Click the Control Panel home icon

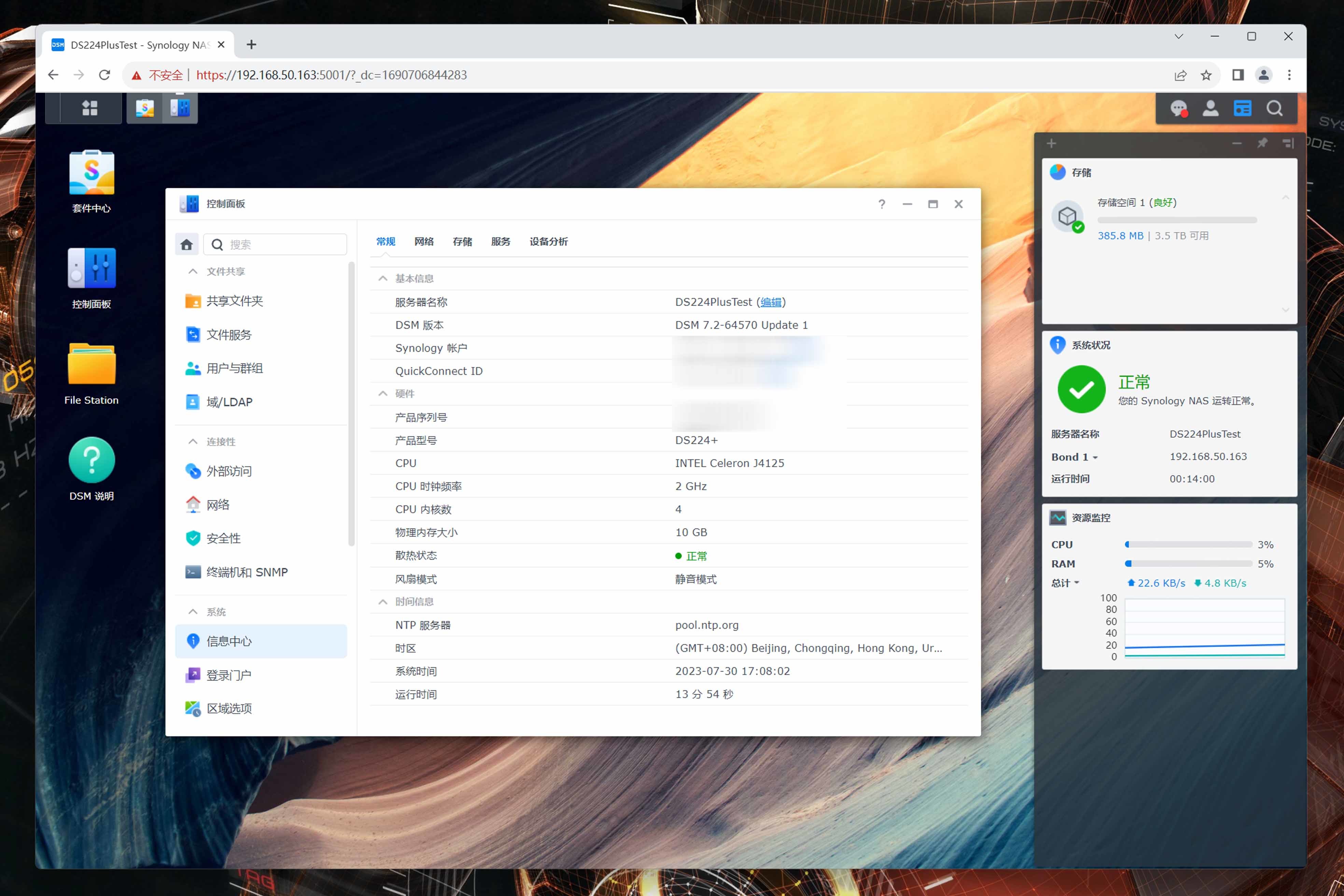[x=186, y=244]
